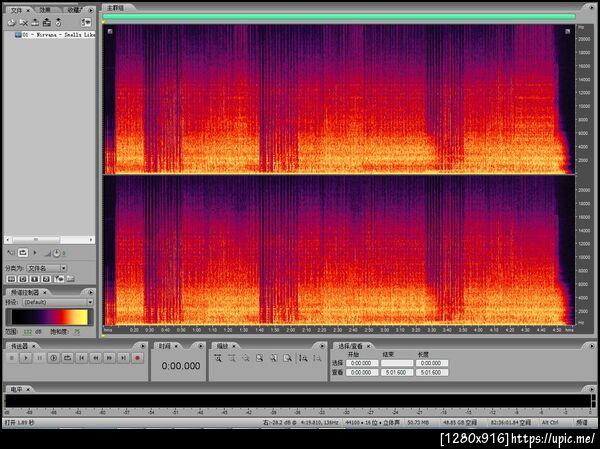Expand the spectral controls panel options arrow

(x=92, y=291)
